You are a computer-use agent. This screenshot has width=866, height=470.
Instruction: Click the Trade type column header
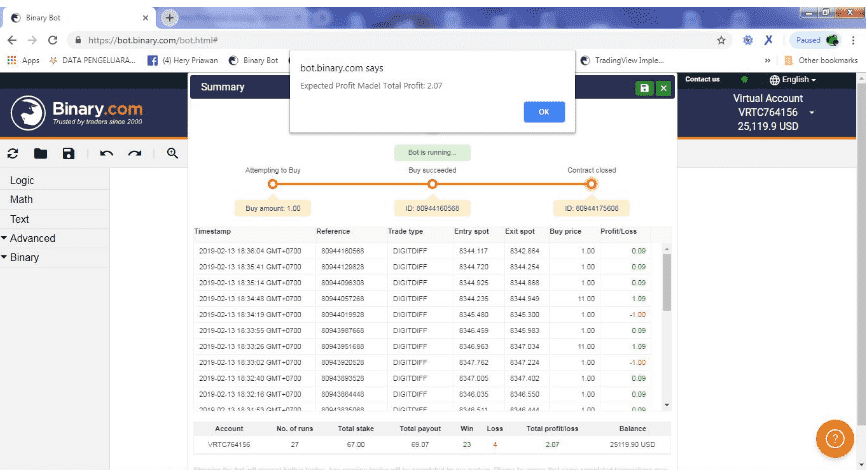(405, 231)
